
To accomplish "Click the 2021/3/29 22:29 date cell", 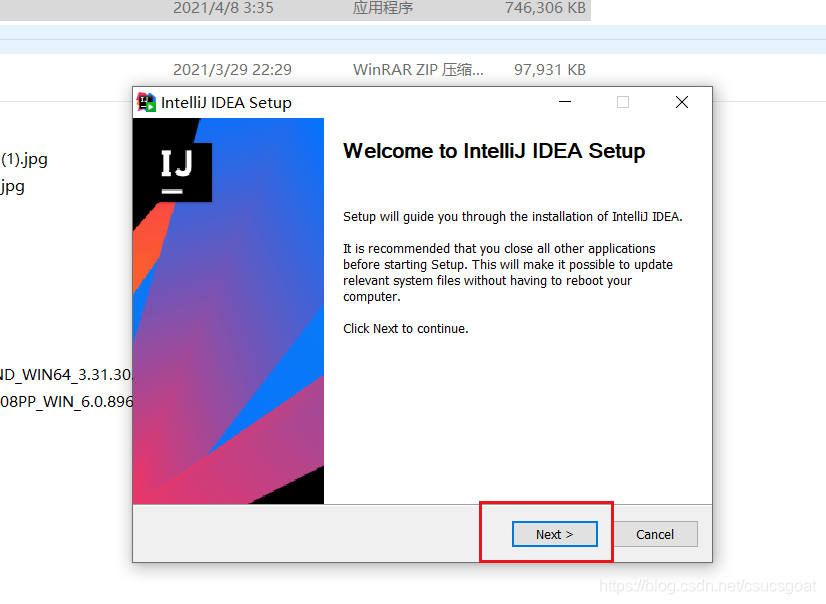I will point(232,70).
